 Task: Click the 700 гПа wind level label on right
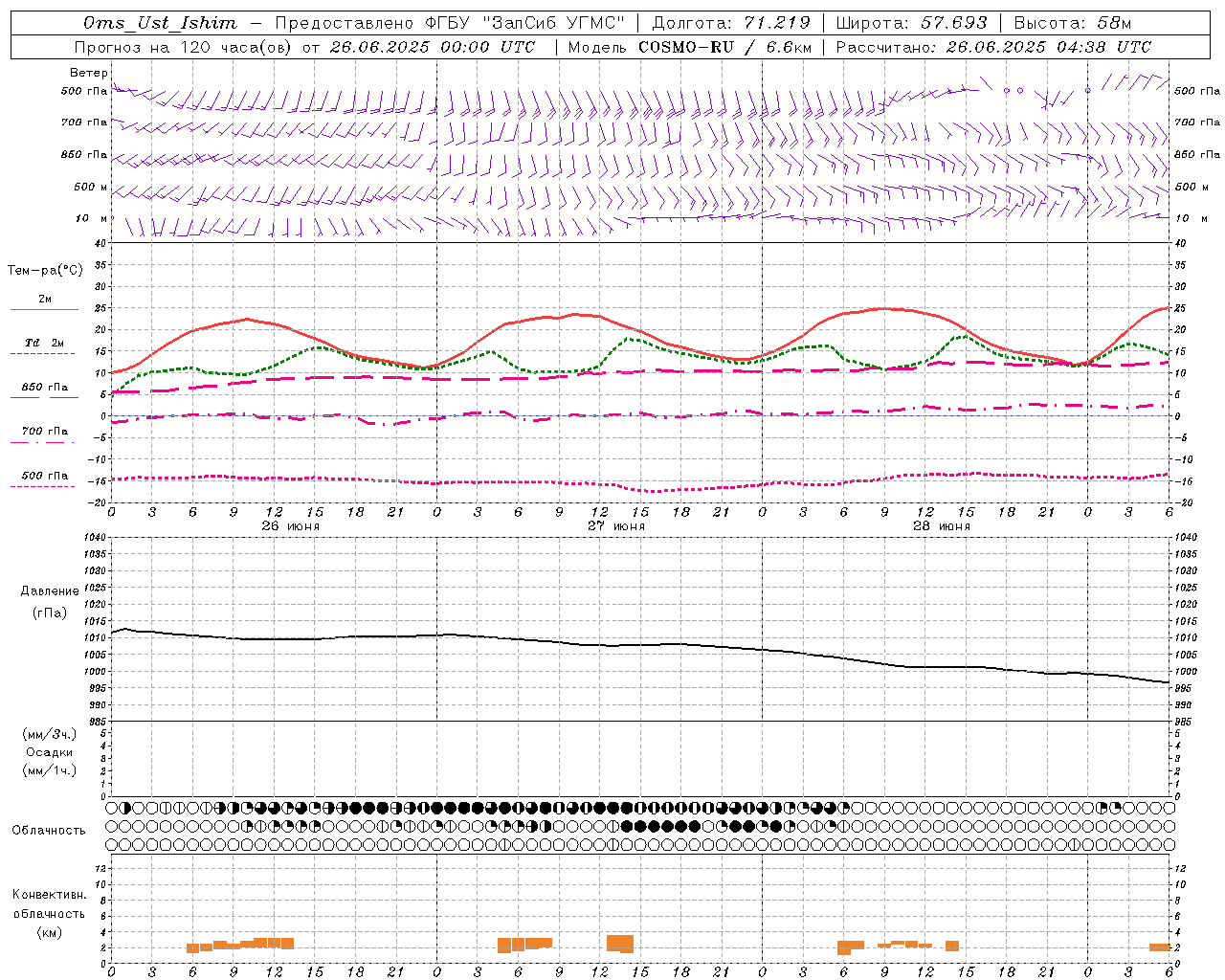(1197, 122)
